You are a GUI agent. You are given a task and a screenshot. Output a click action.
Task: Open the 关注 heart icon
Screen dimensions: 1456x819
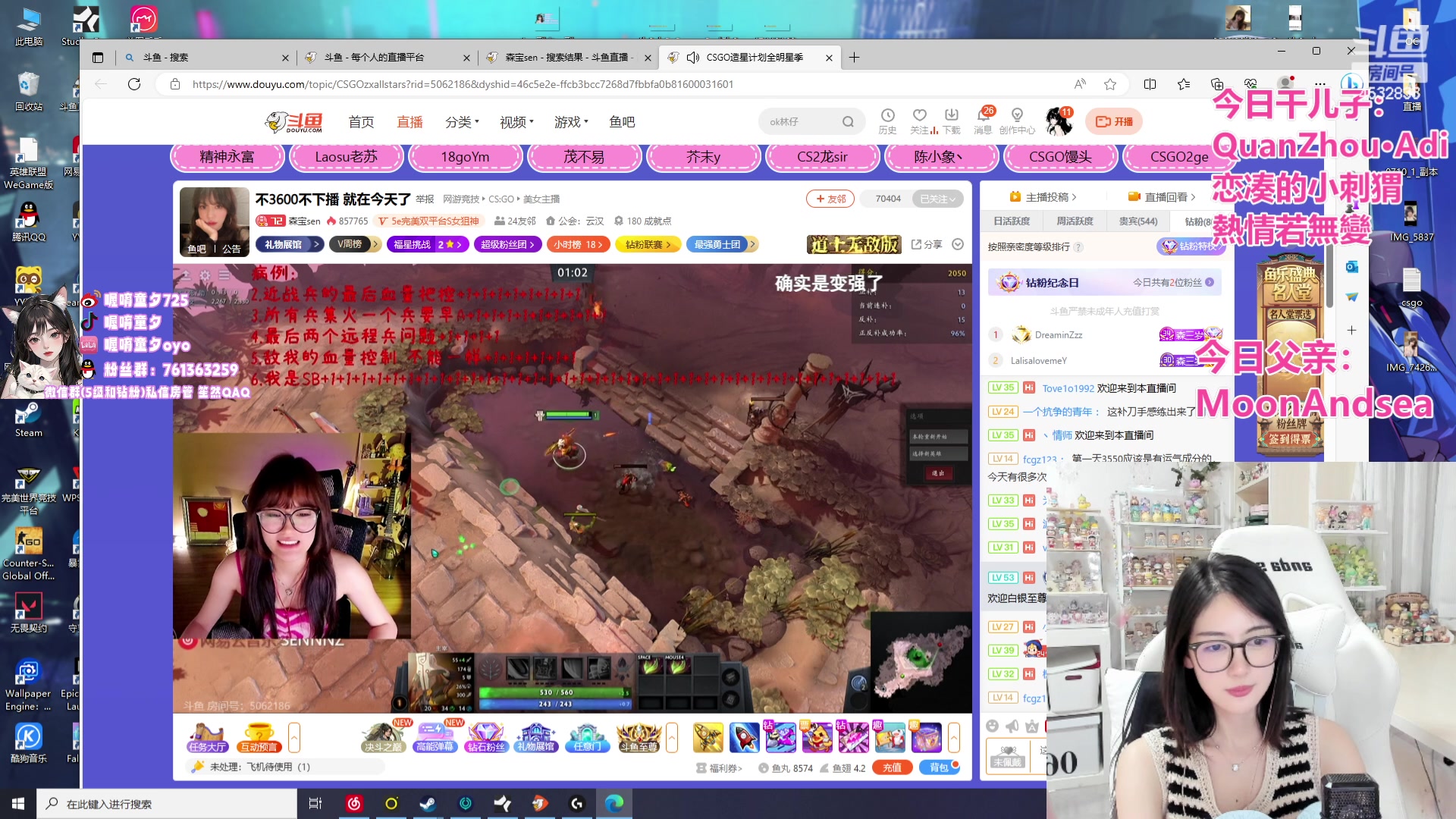pyautogui.click(x=920, y=120)
